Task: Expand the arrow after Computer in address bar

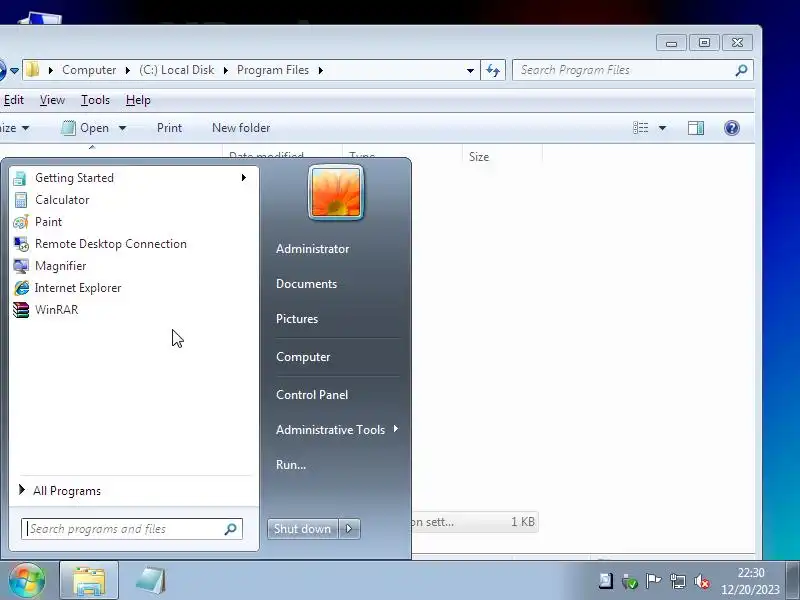Action: click(128, 70)
